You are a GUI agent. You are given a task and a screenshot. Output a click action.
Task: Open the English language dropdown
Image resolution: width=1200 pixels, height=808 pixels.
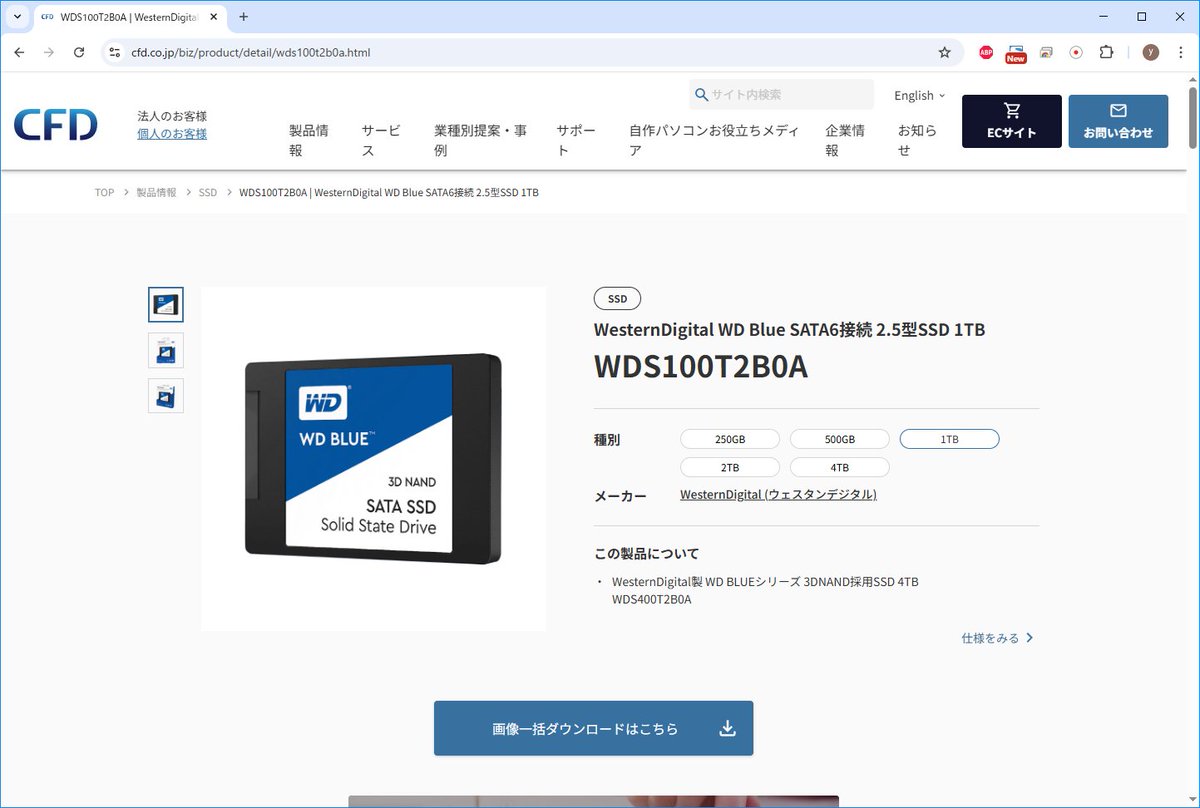tap(920, 96)
